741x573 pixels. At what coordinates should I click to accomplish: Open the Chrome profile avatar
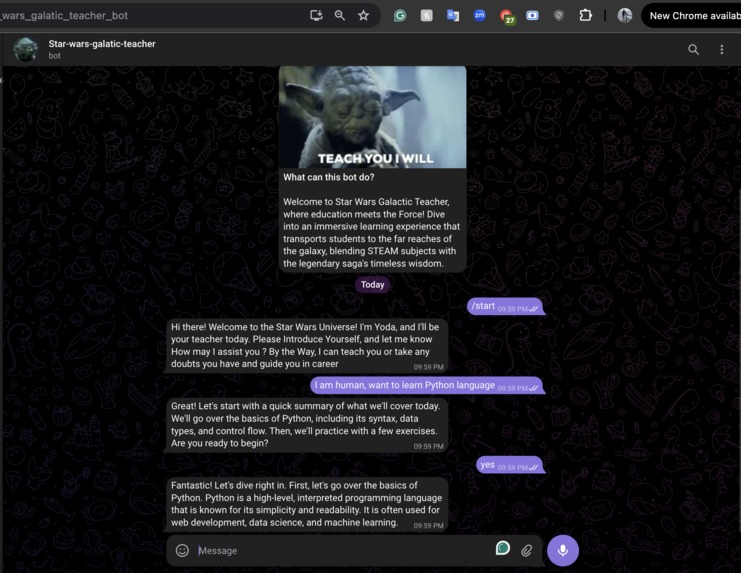coord(625,16)
